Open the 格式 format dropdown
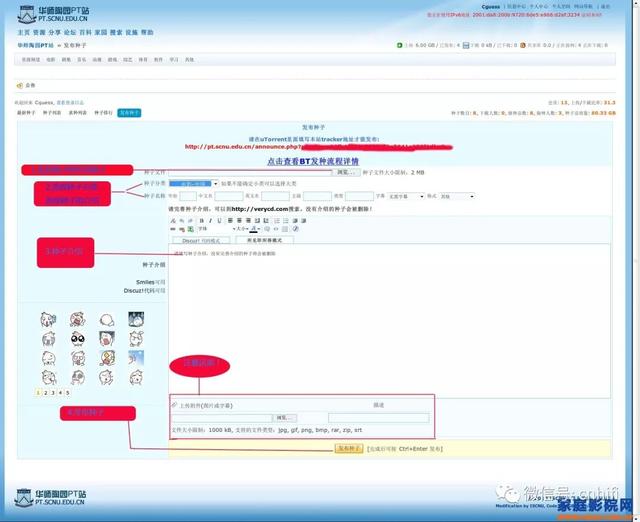This screenshot has width=640, height=522. [x=457, y=196]
